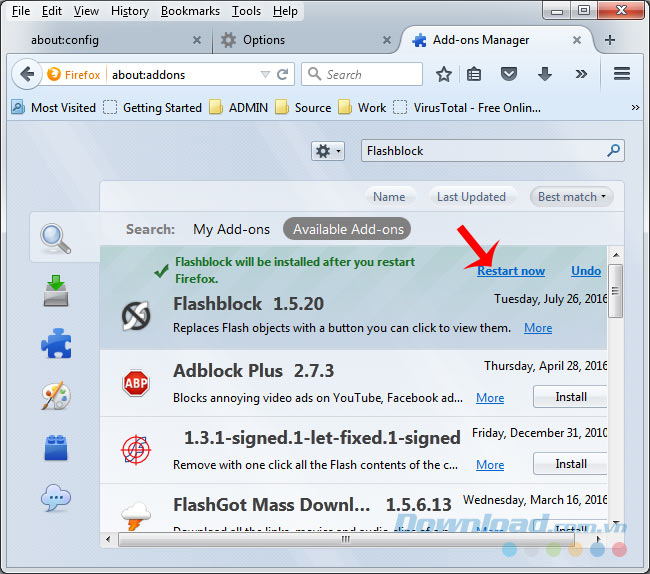This screenshot has width=650, height=574.
Task: Reload page using the refresh icon
Action: (282, 75)
